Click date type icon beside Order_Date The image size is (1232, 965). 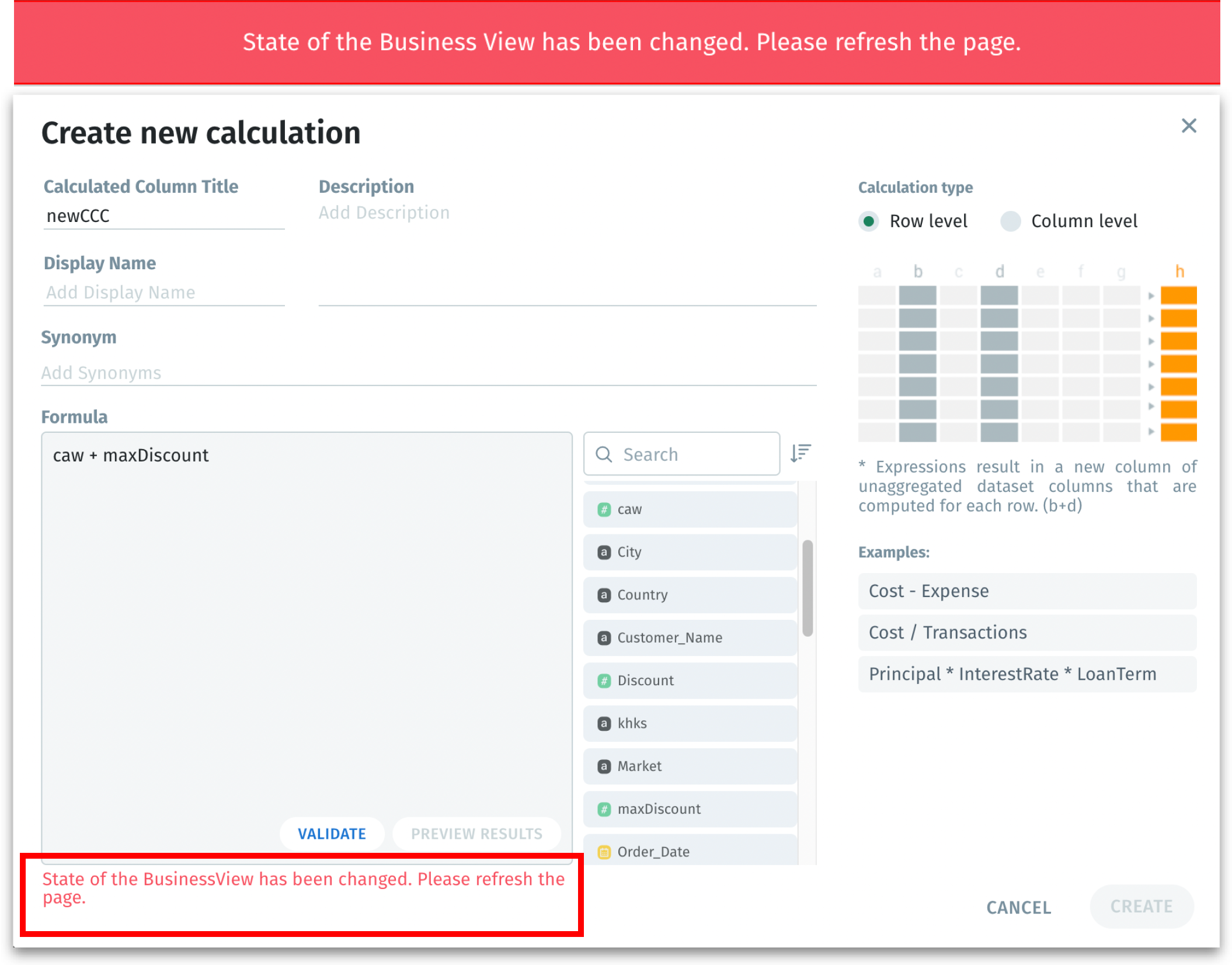604,852
